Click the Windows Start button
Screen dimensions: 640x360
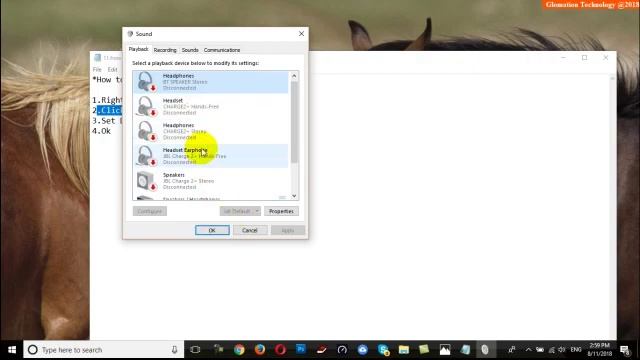click(11, 350)
